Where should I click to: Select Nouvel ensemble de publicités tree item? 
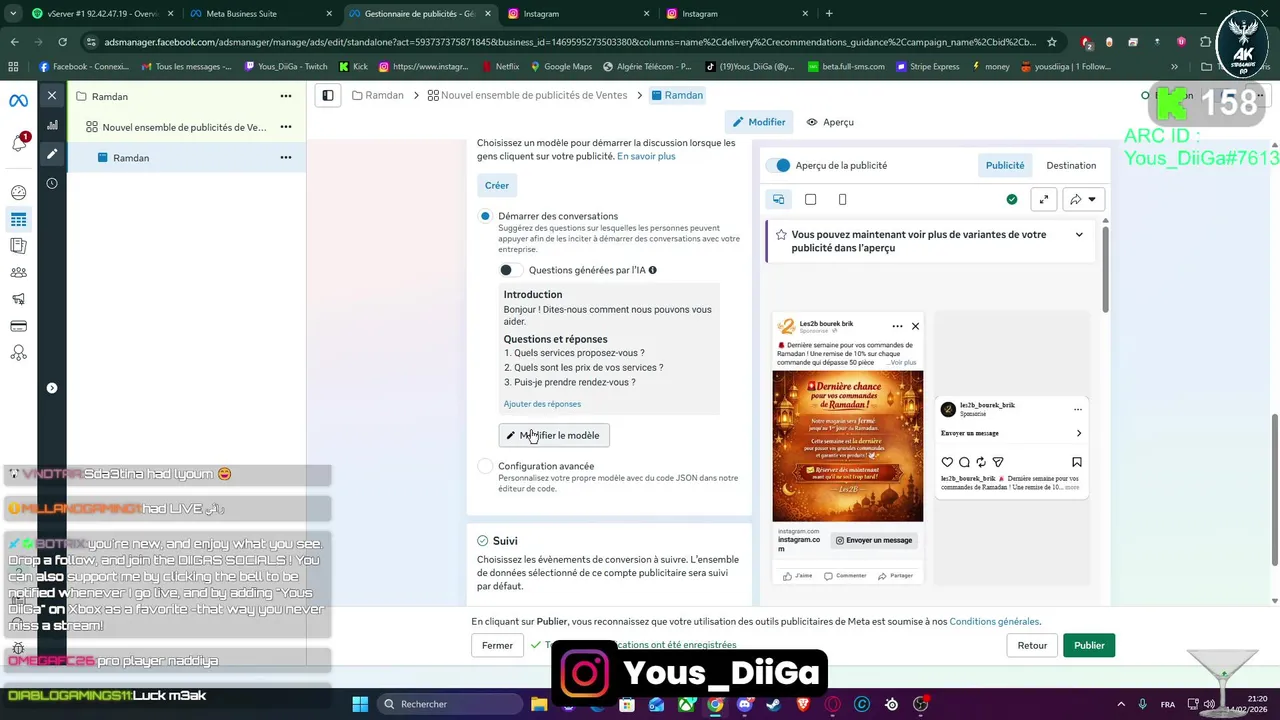point(185,127)
